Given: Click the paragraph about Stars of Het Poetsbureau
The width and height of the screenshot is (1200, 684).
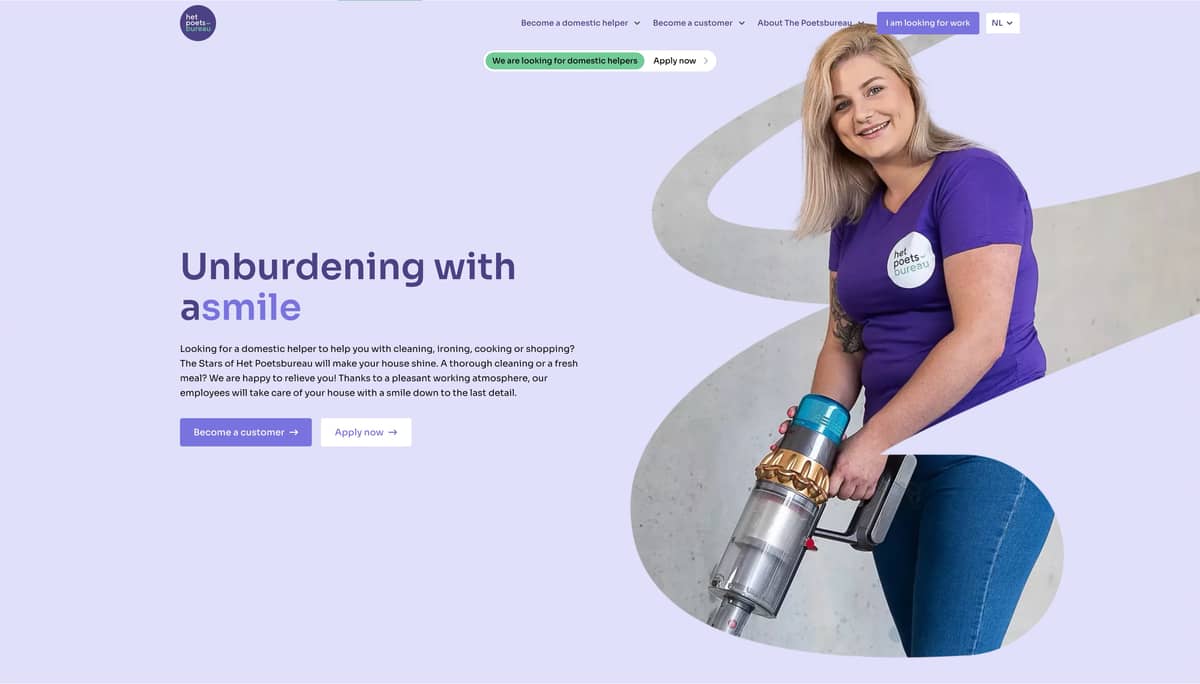Looking at the screenshot, I should click(x=379, y=371).
